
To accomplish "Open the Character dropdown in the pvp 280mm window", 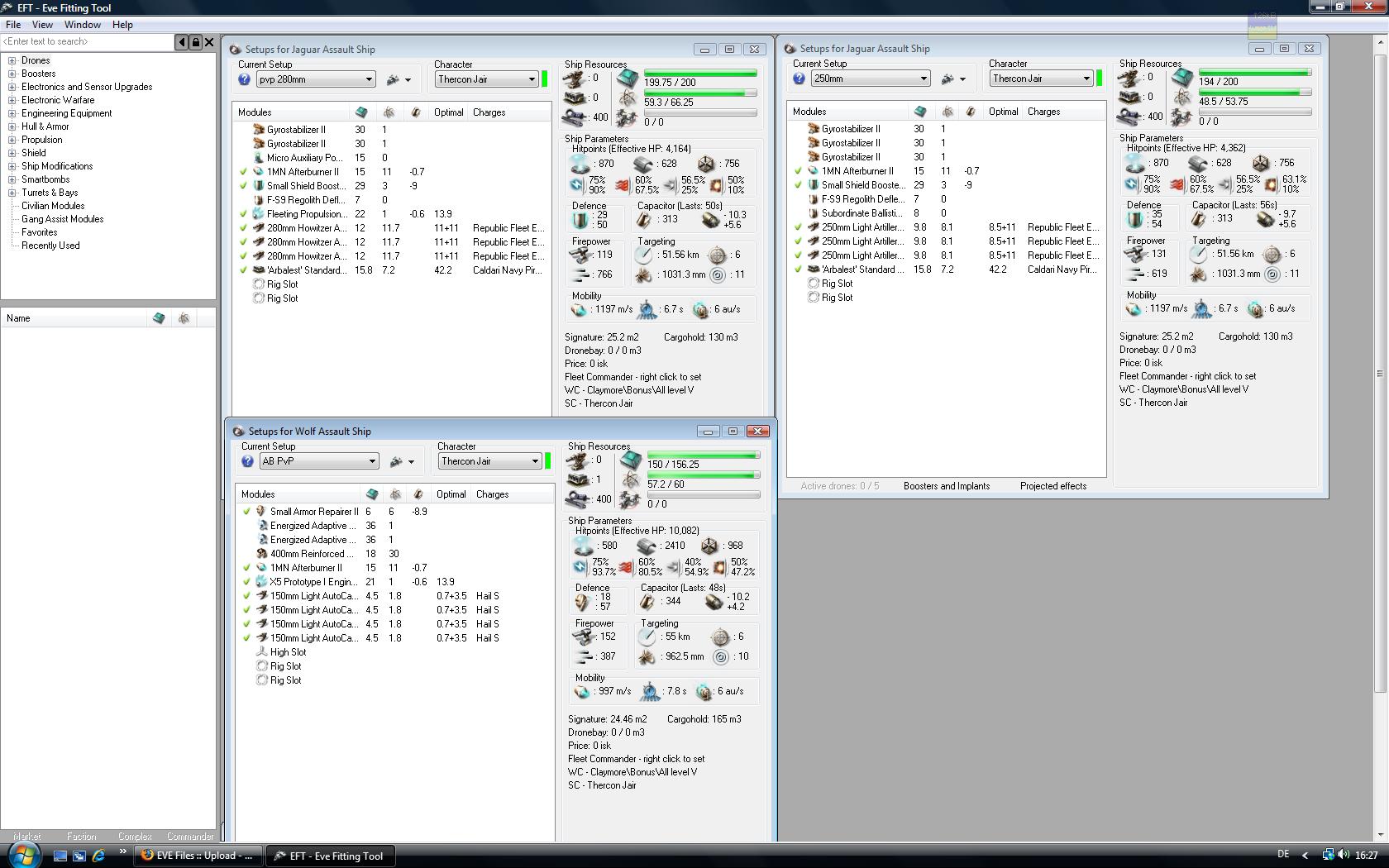I will pos(487,79).
